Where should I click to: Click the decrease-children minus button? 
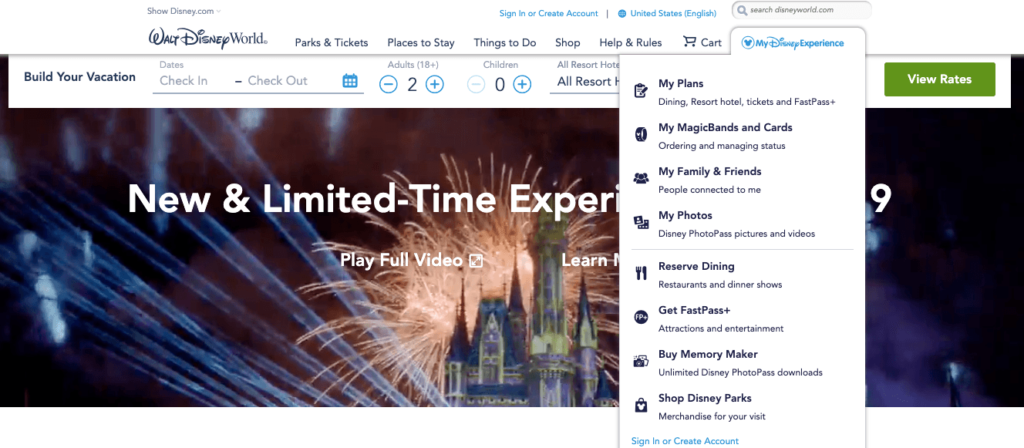coord(476,84)
